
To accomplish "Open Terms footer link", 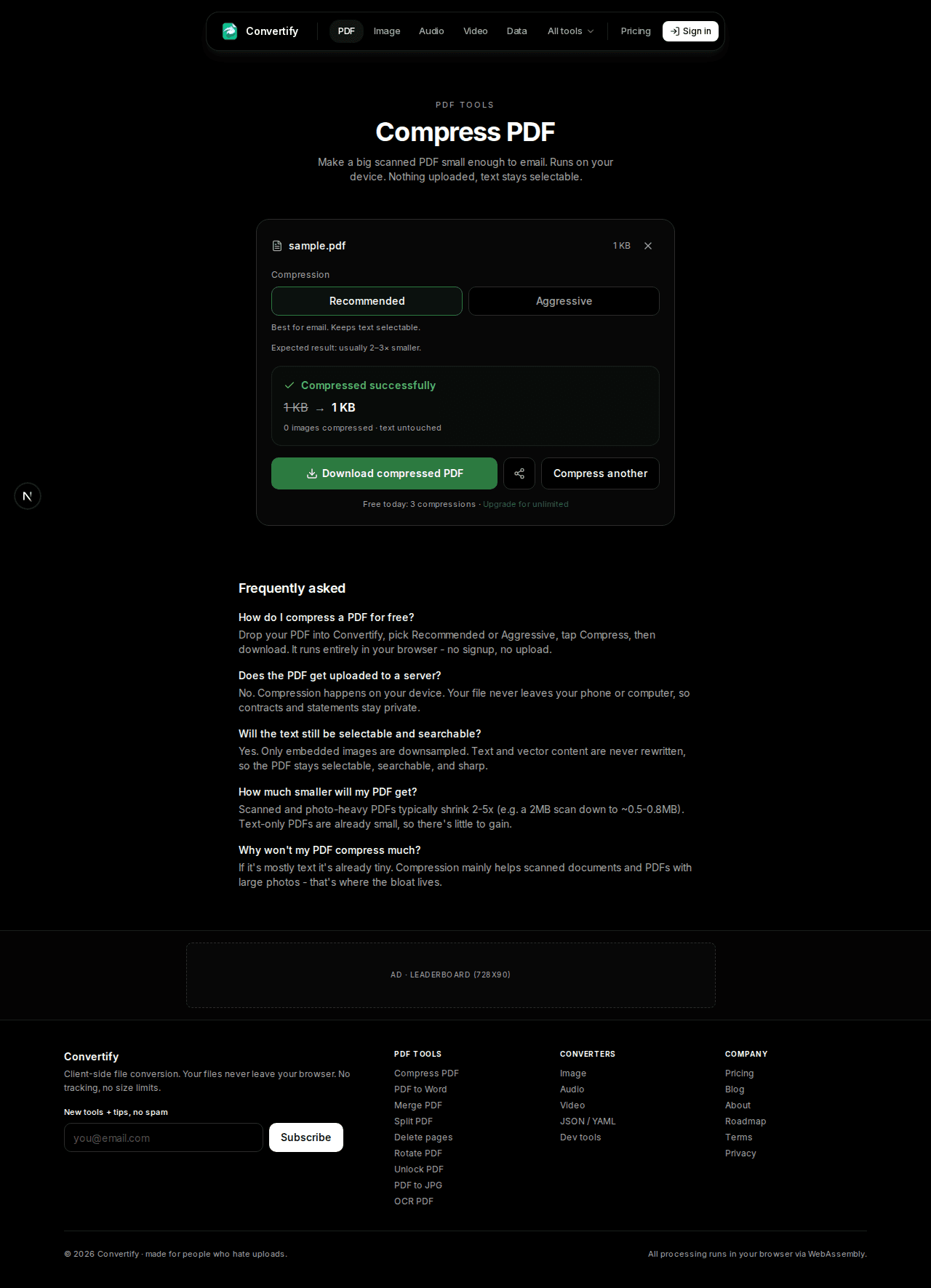I will (x=739, y=1137).
